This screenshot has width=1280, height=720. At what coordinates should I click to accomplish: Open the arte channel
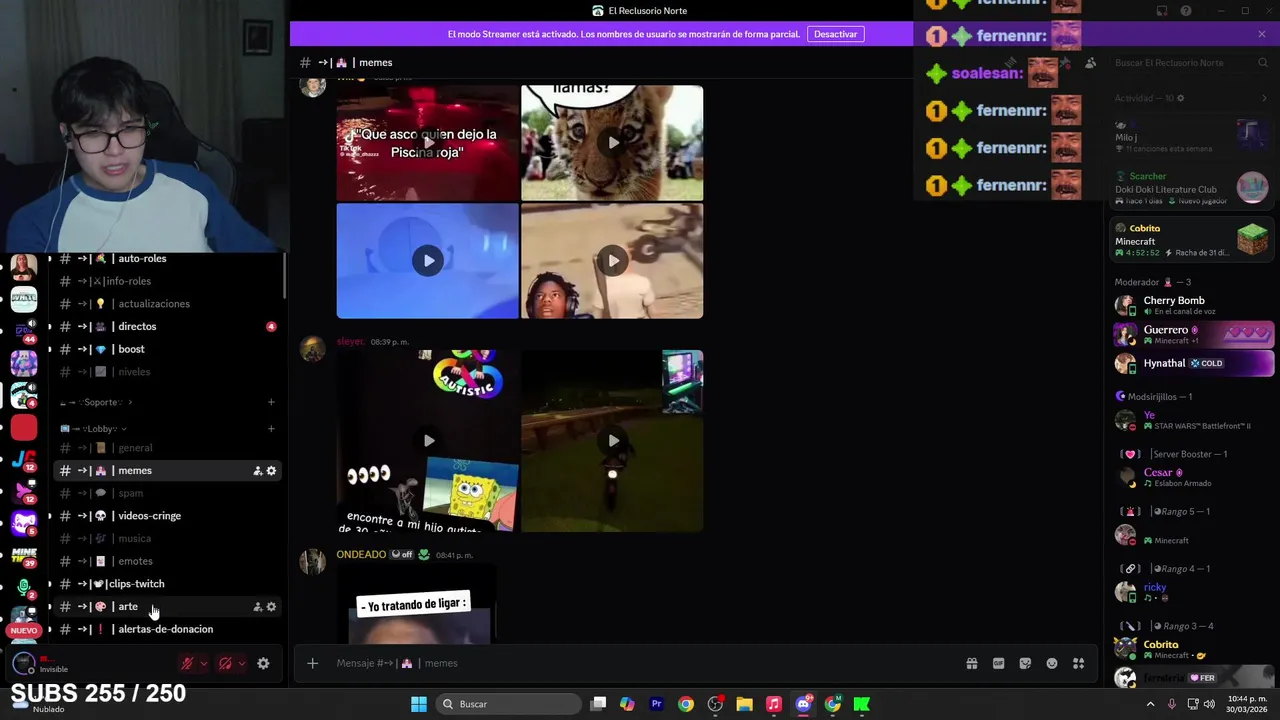coord(167,607)
